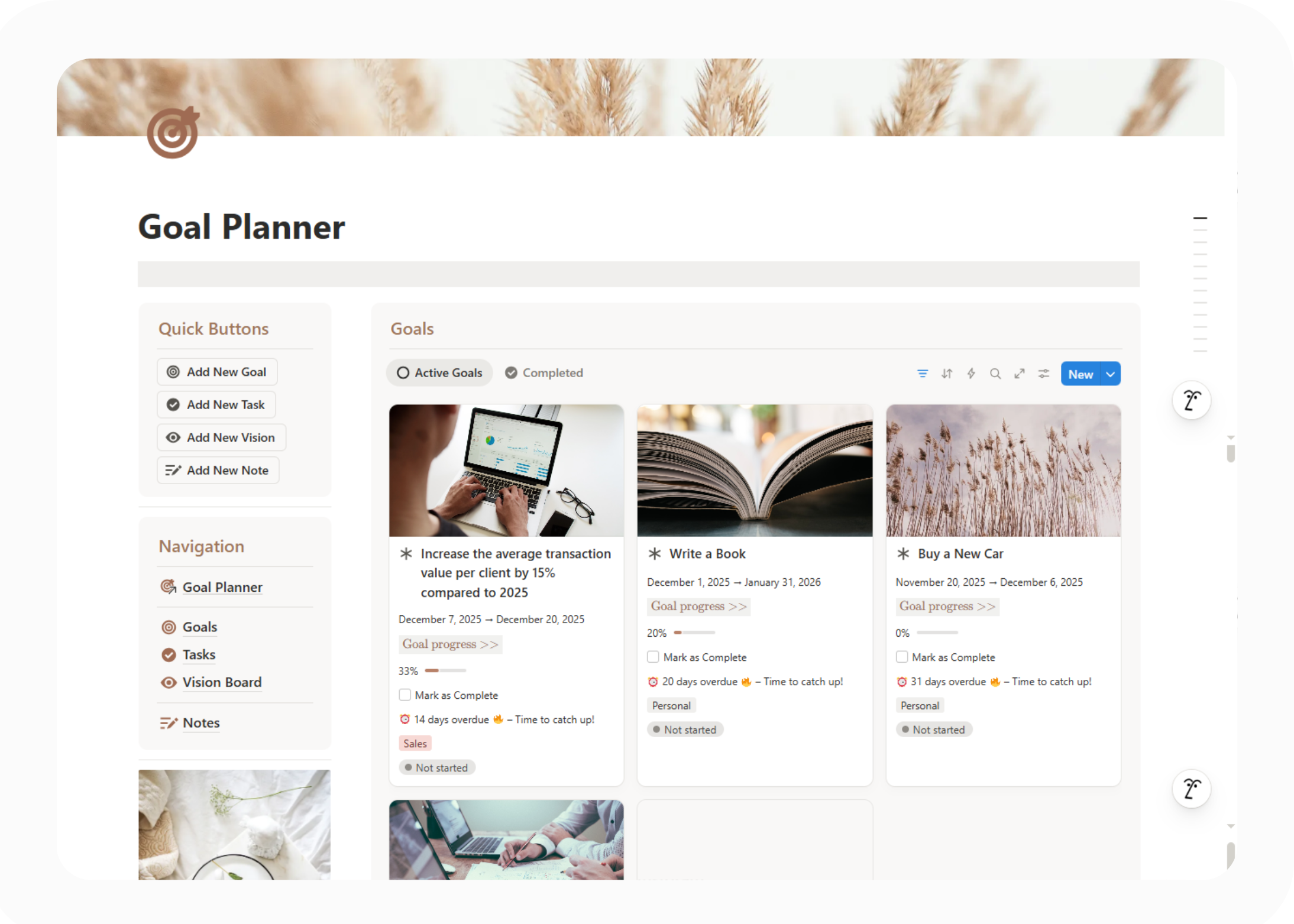
Task: Check Mark as Complete for Buy a New Car
Action: point(901,657)
